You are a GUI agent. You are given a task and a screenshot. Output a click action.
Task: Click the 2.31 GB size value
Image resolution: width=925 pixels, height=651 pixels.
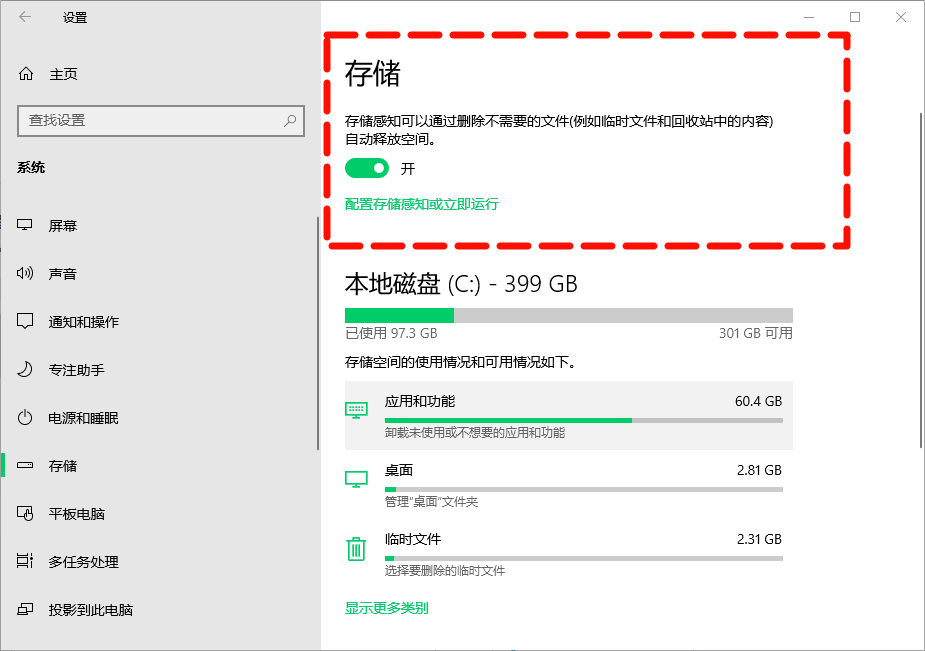pyautogui.click(x=759, y=539)
